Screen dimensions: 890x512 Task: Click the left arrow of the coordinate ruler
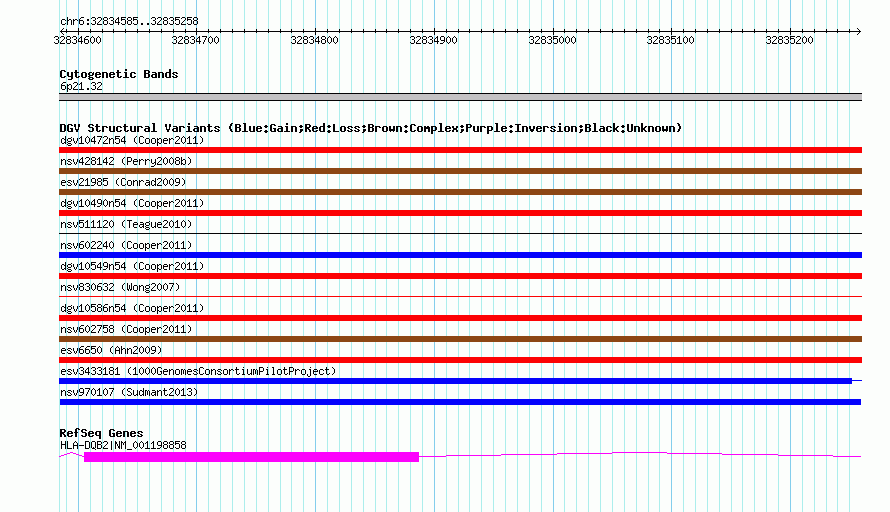tap(62, 31)
